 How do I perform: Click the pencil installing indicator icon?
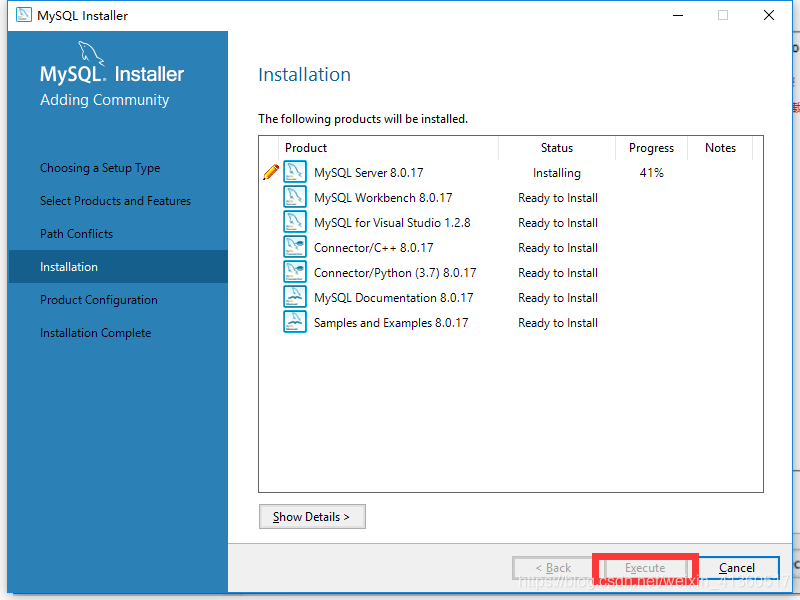[x=270, y=172]
